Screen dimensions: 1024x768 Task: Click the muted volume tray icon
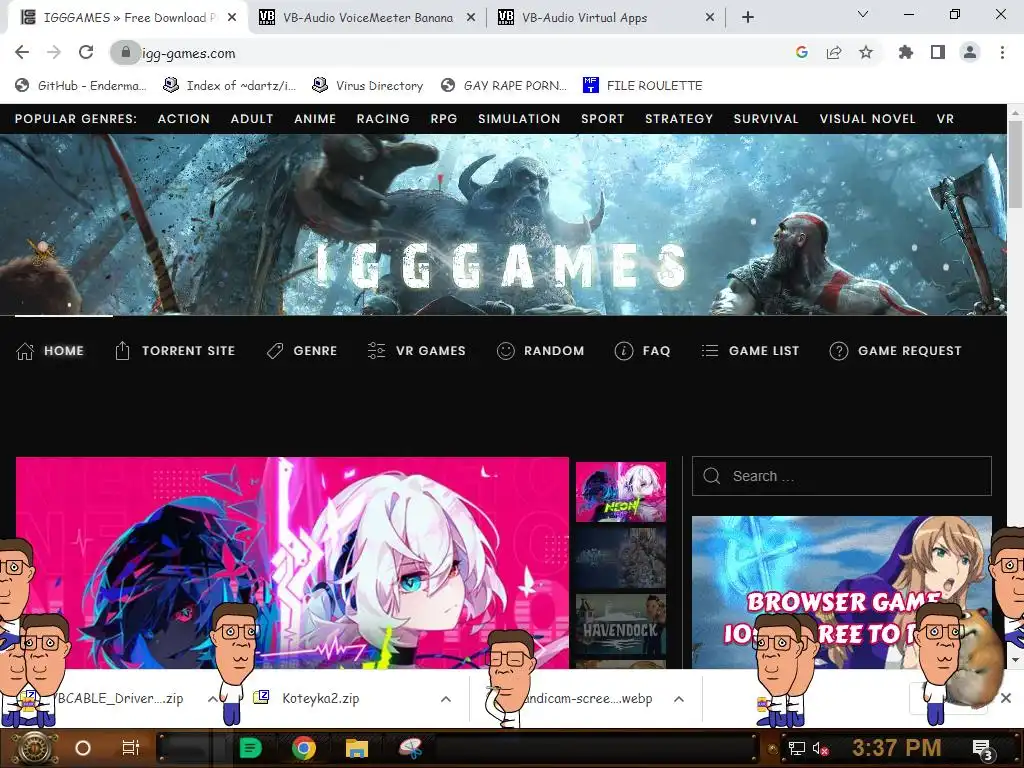tap(820, 748)
